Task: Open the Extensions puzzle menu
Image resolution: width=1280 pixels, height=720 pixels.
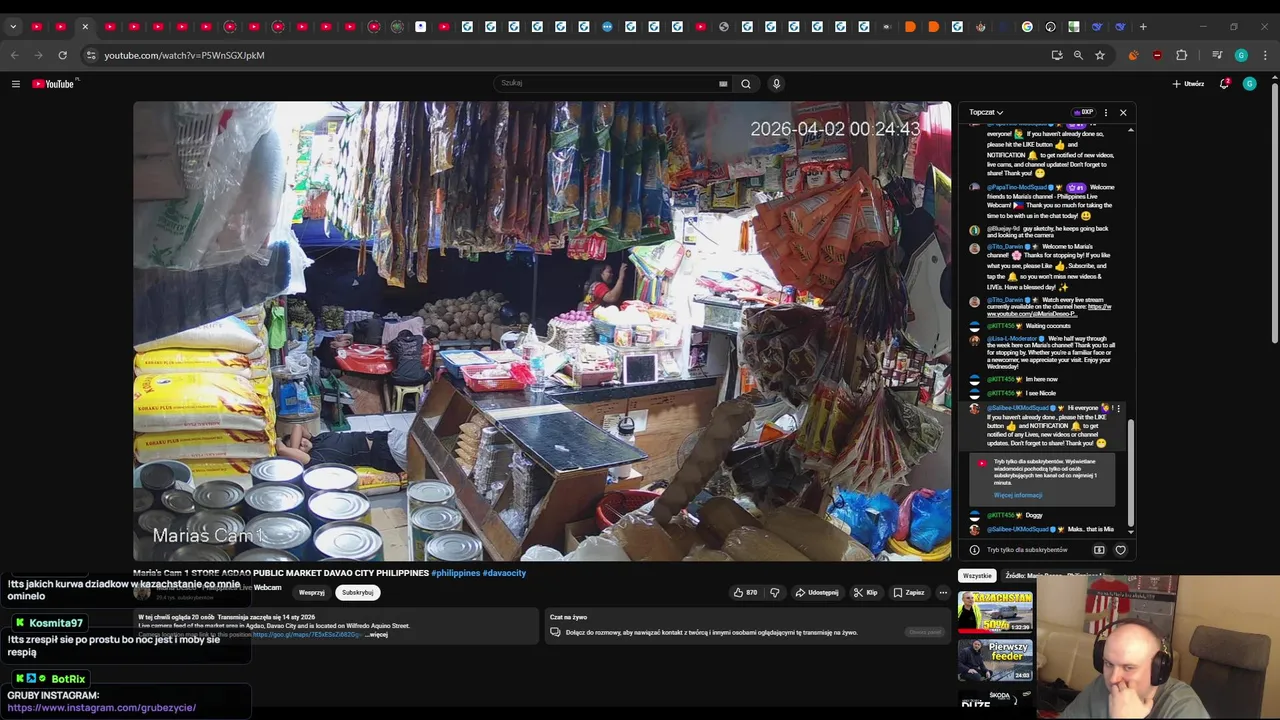Action: coord(1181,55)
